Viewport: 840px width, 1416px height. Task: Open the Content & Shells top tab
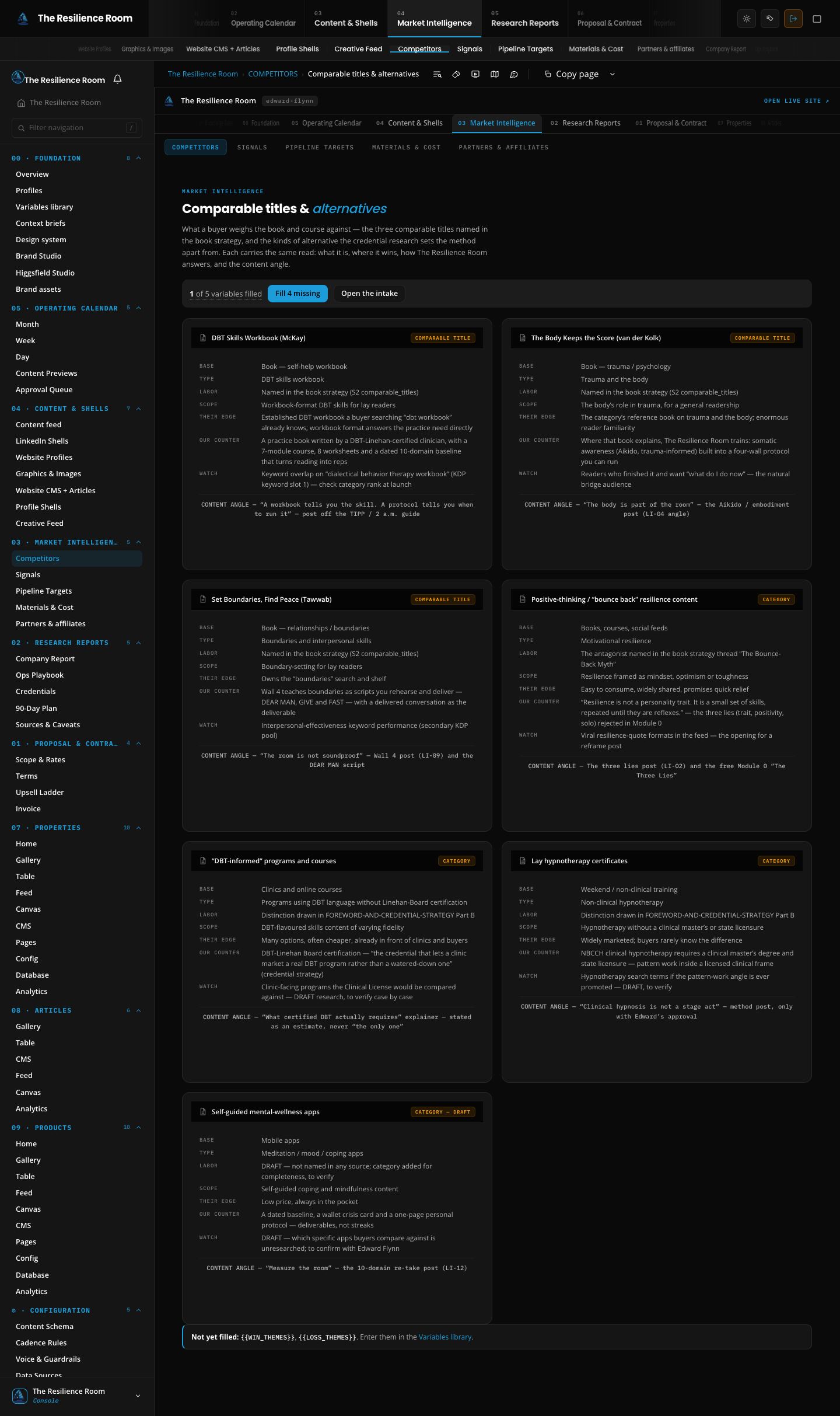[345, 19]
